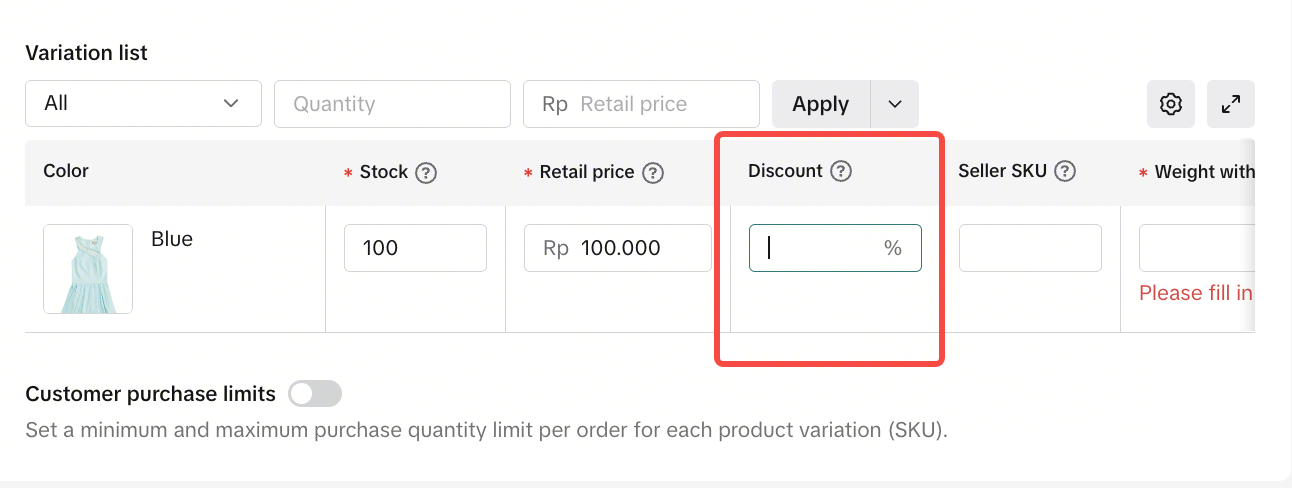The image size is (1292, 488).
Task: Click the Retail price help icon
Action: [x=653, y=173]
